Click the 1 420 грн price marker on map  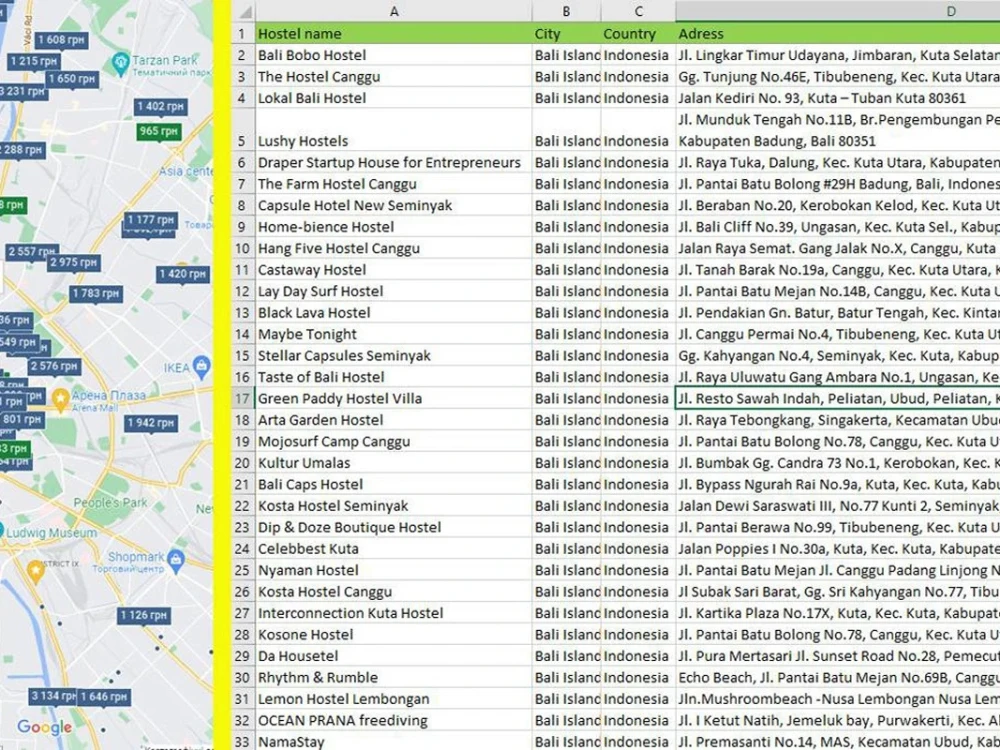(182, 274)
